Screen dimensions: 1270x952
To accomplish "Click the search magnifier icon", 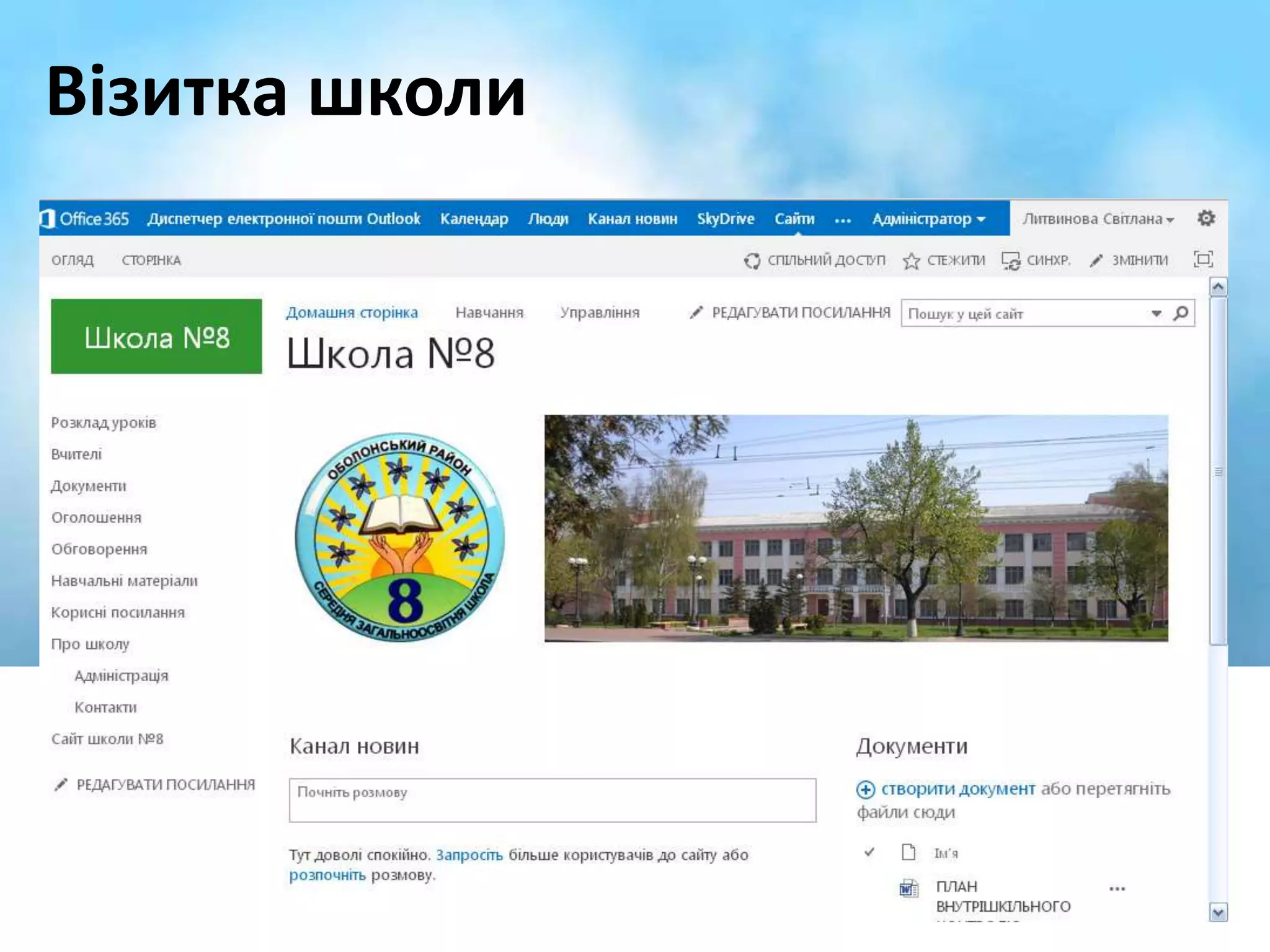I will pyautogui.click(x=1181, y=314).
